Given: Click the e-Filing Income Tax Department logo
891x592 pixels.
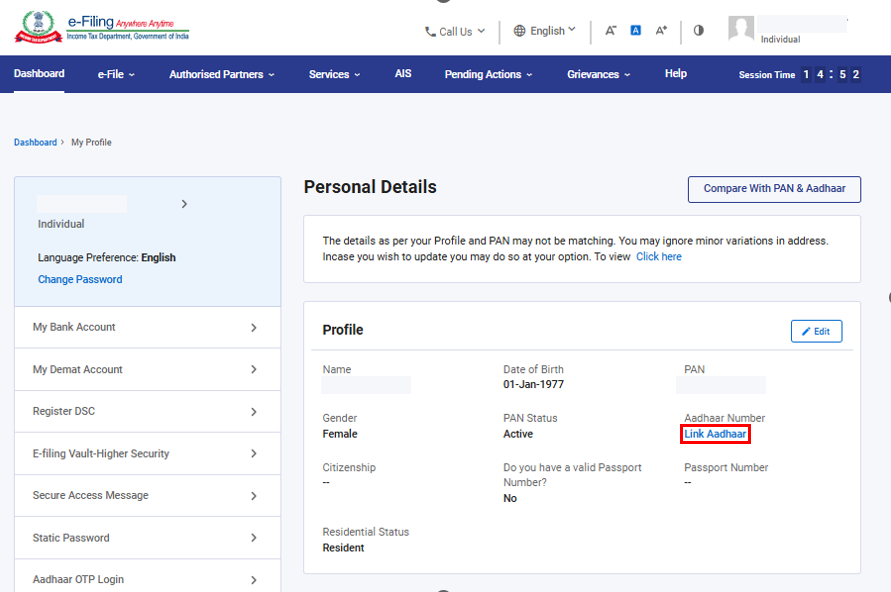Looking at the screenshot, I should [x=102, y=27].
